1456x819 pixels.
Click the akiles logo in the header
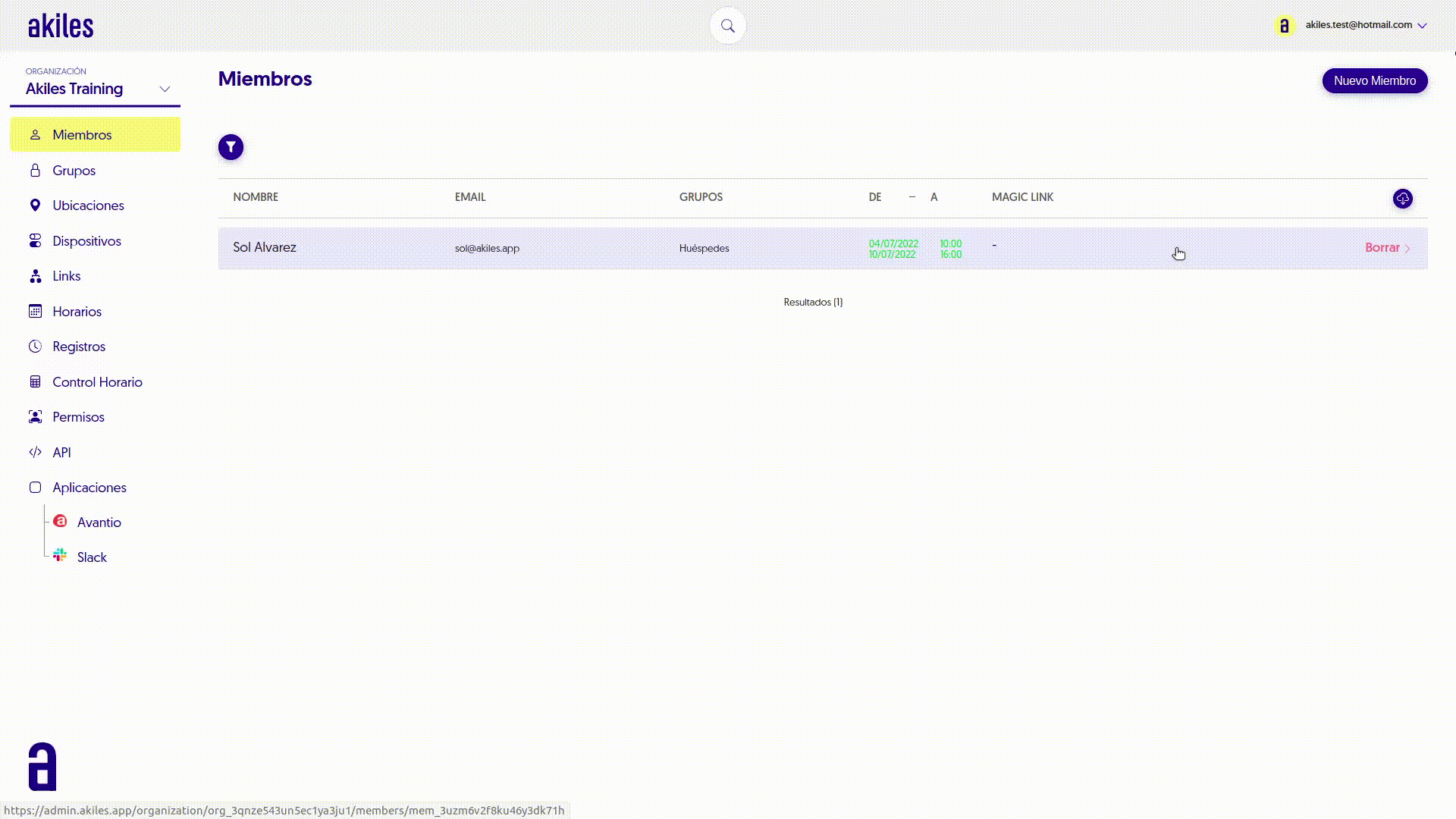61,27
